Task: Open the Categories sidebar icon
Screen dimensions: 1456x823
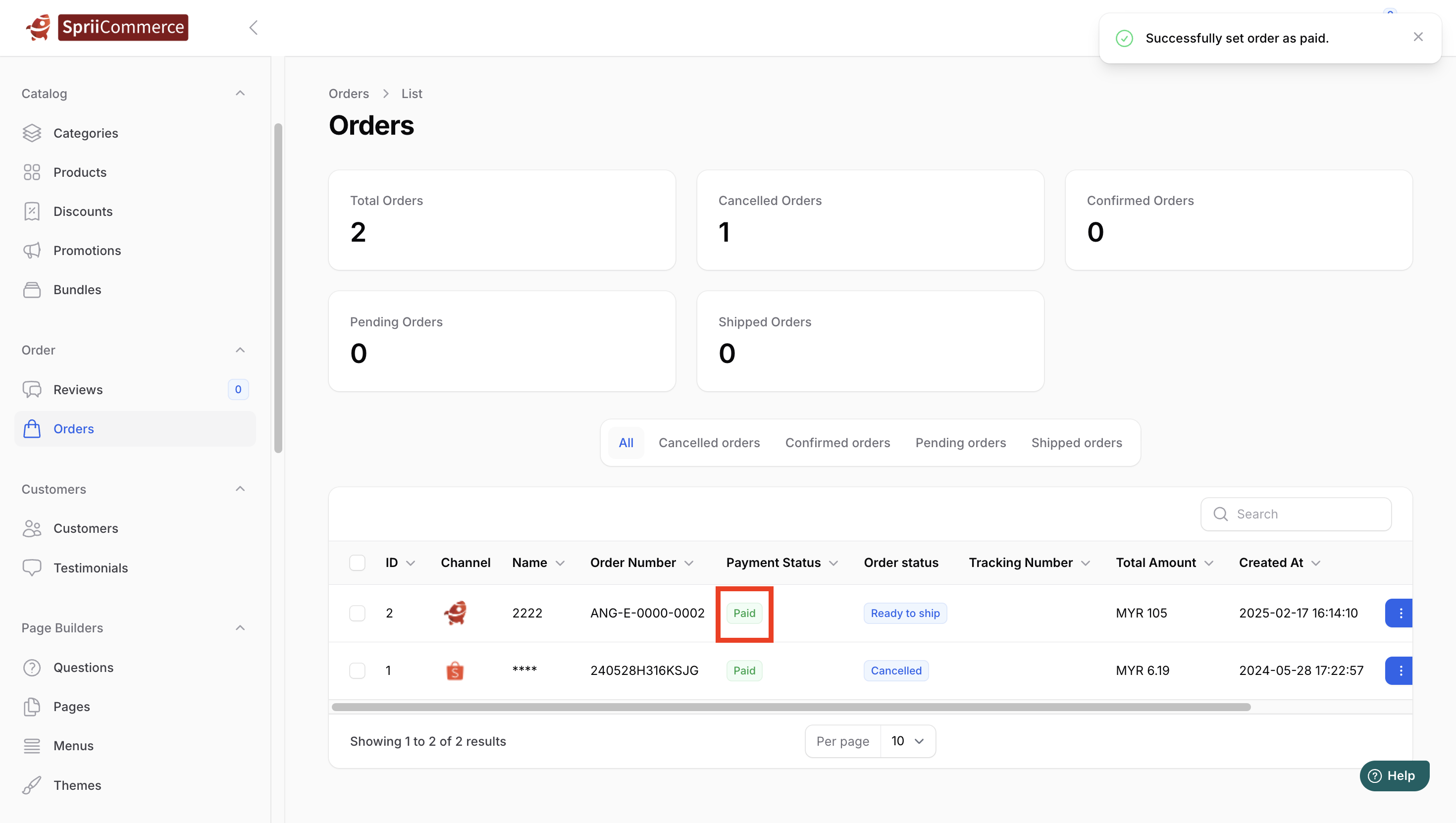Action: [x=32, y=133]
